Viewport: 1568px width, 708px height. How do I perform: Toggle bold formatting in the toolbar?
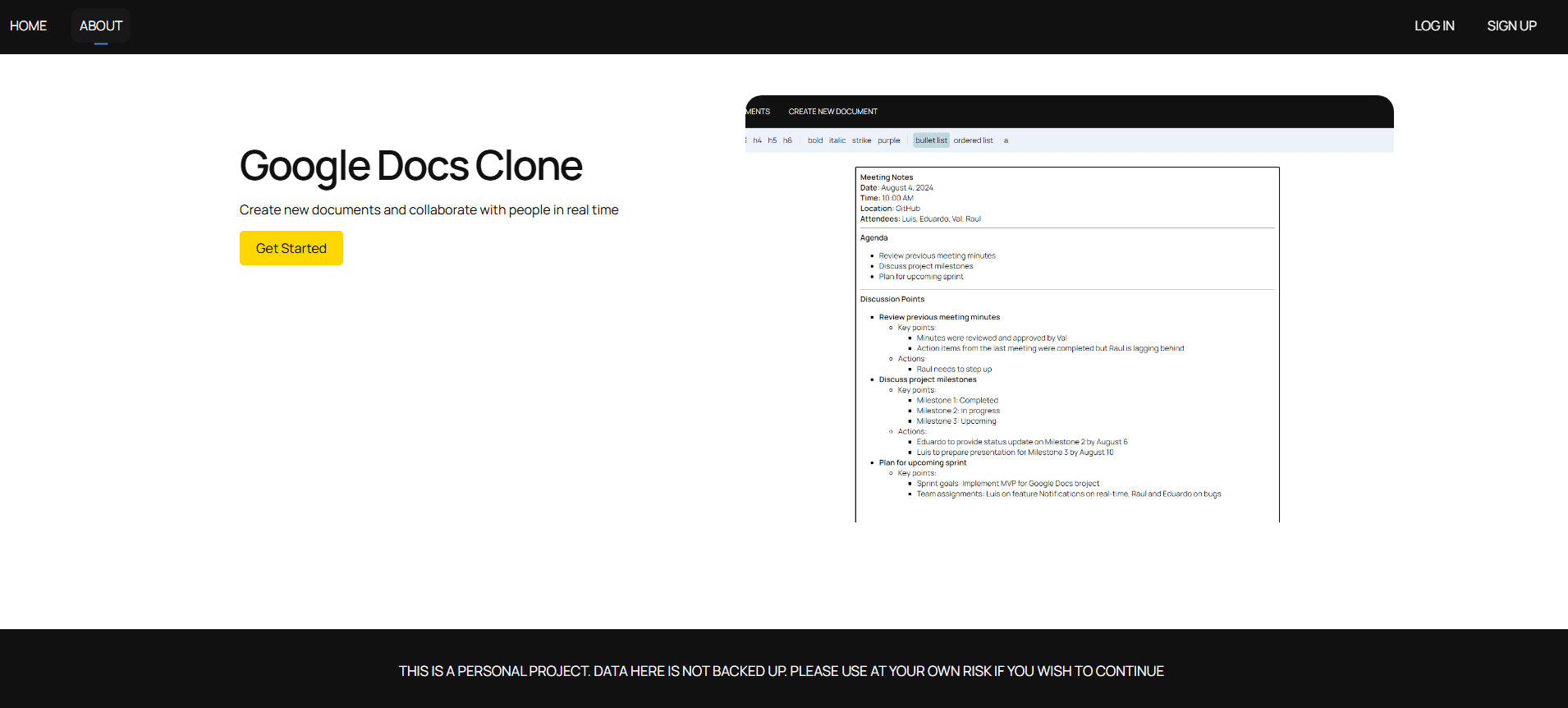pos(814,140)
